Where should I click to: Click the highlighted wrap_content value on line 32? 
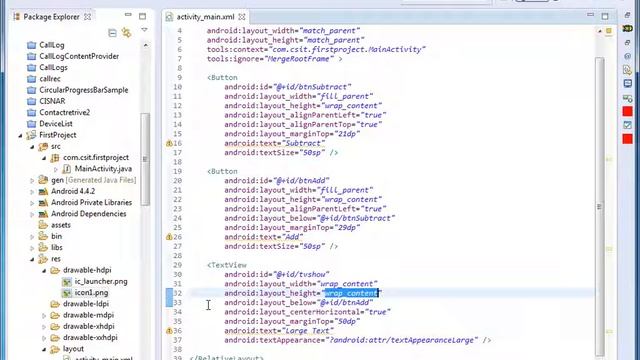[x=351, y=293]
